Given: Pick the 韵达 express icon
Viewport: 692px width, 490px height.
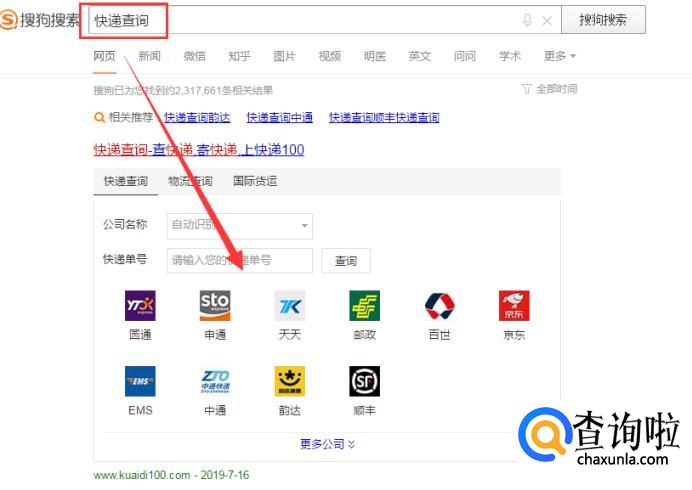Looking at the screenshot, I should (x=290, y=381).
